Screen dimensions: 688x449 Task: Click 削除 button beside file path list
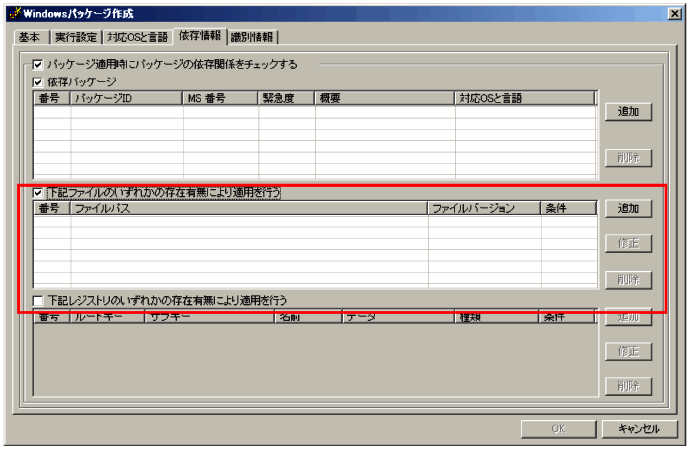pos(628,280)
